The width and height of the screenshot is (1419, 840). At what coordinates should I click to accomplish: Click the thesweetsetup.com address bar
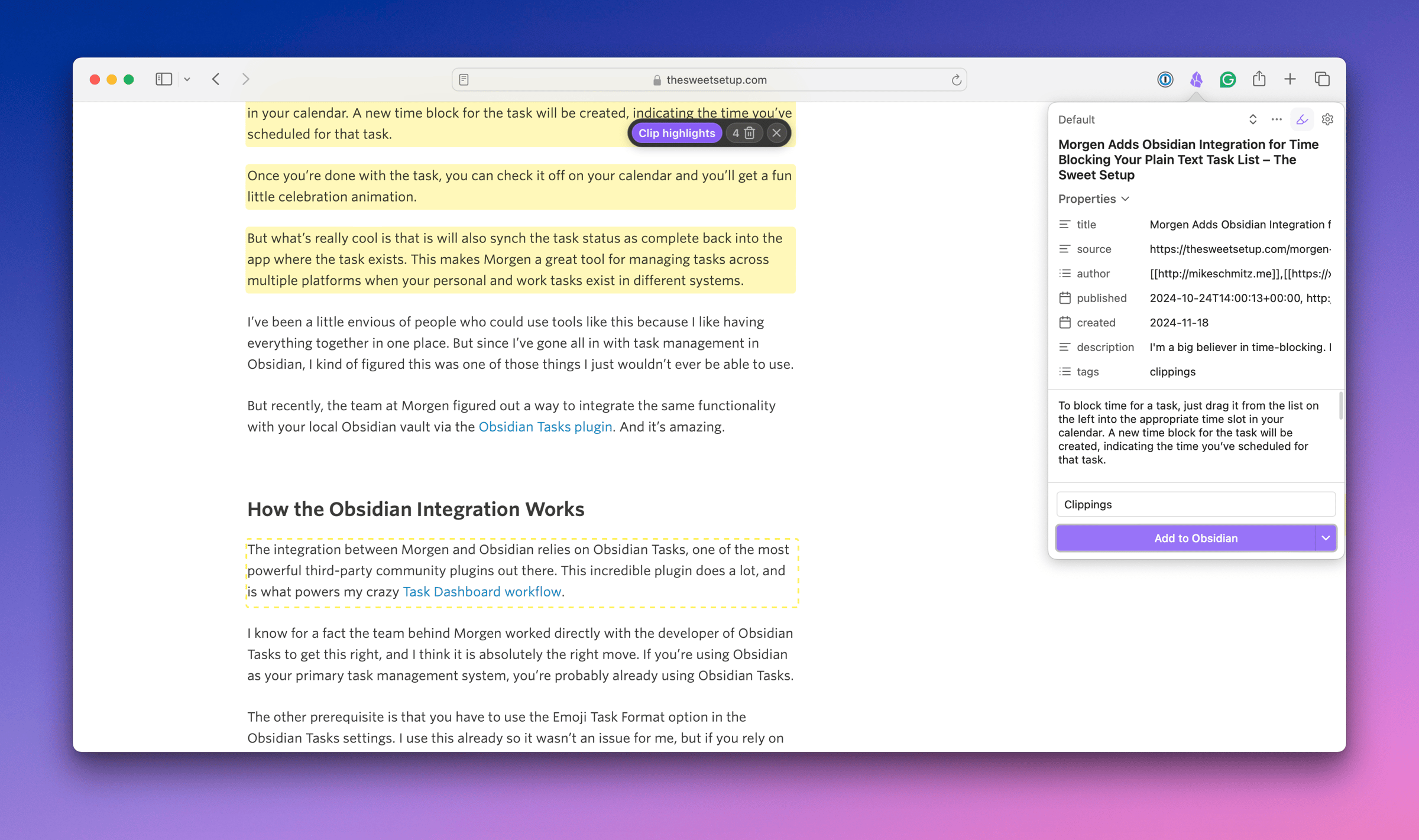pyautogui.click(x=710, y=80)
